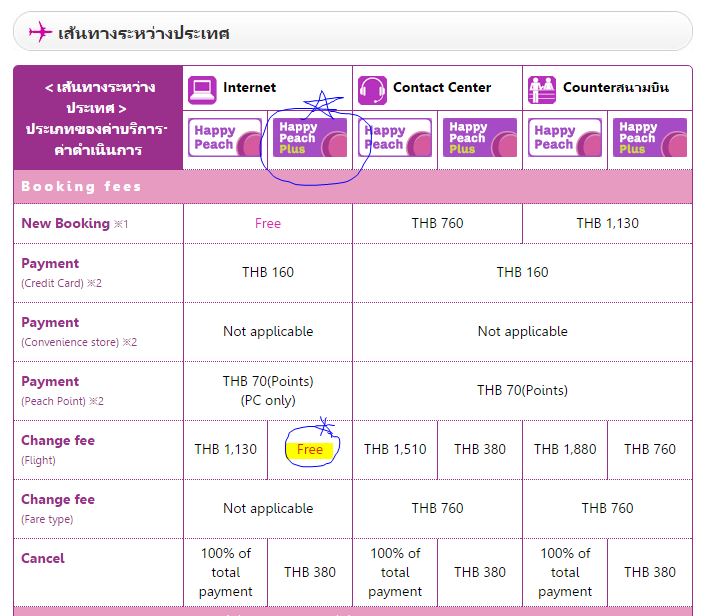Screen dimensions: 717x616
Task: Click THB 1,510 flight change fee
Action: click(x=395, y=450)
